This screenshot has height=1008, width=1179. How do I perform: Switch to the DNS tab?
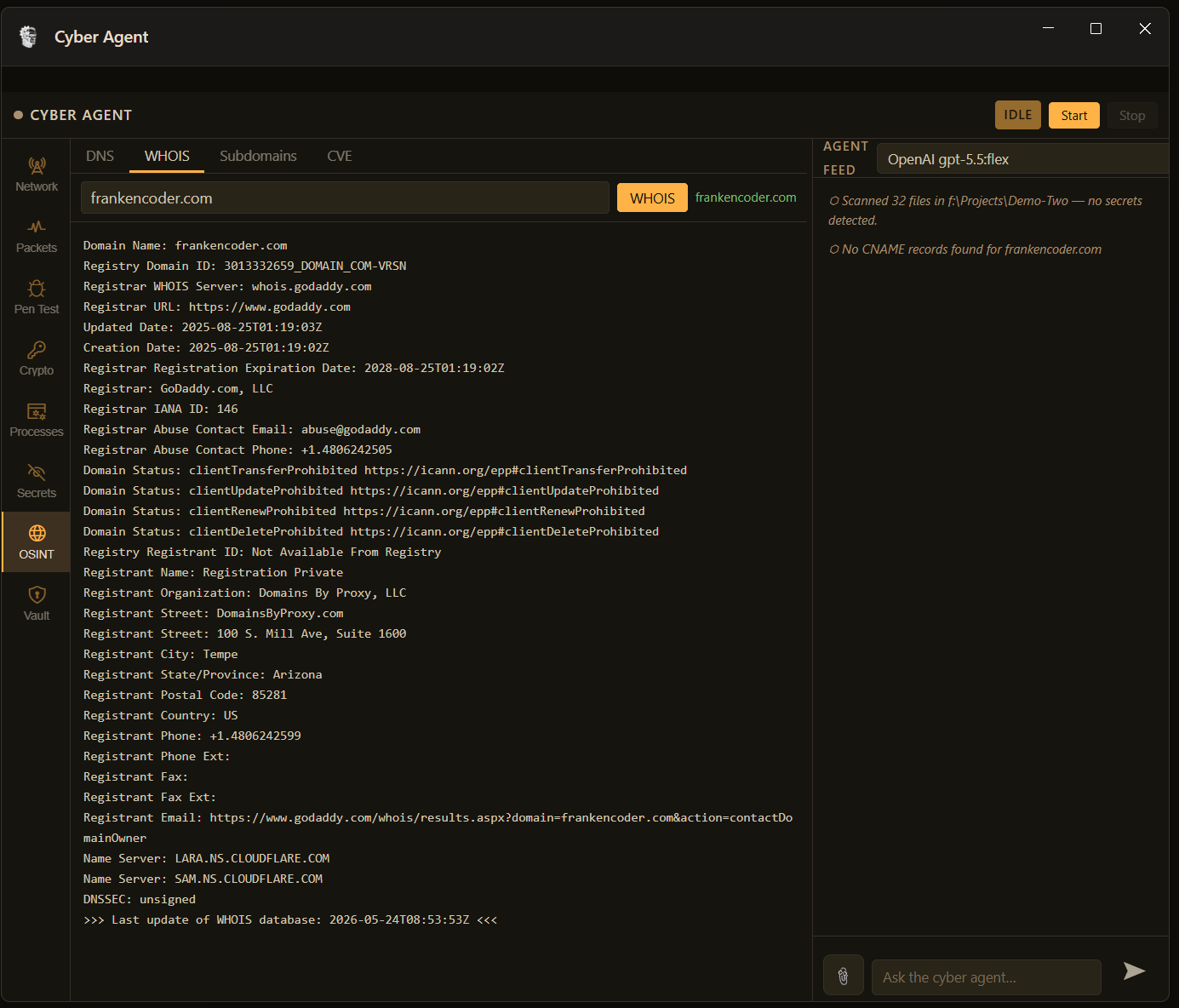100,156
